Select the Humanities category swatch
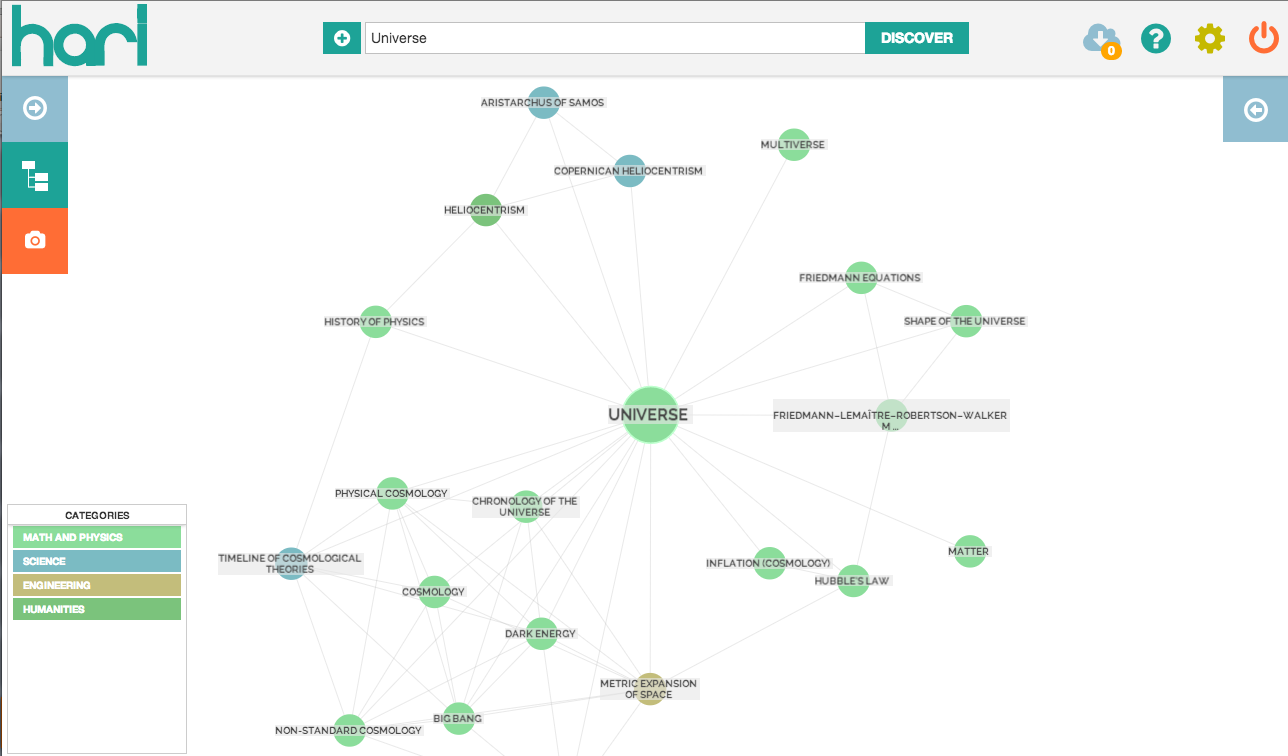 point(97,609)
